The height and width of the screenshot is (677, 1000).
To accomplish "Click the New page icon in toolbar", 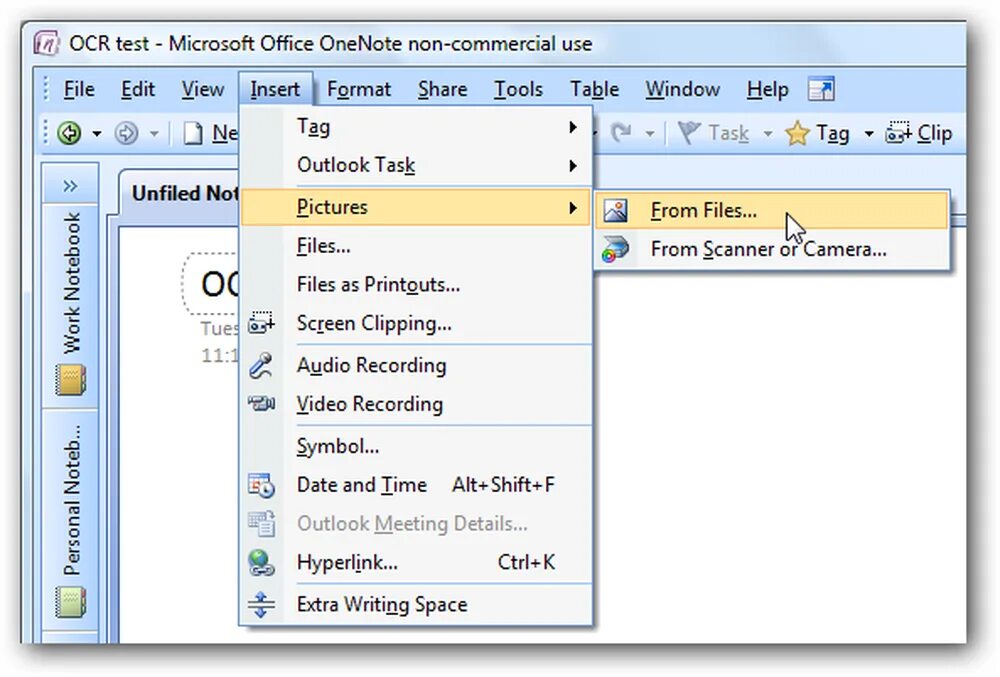I will coord(193,133).
